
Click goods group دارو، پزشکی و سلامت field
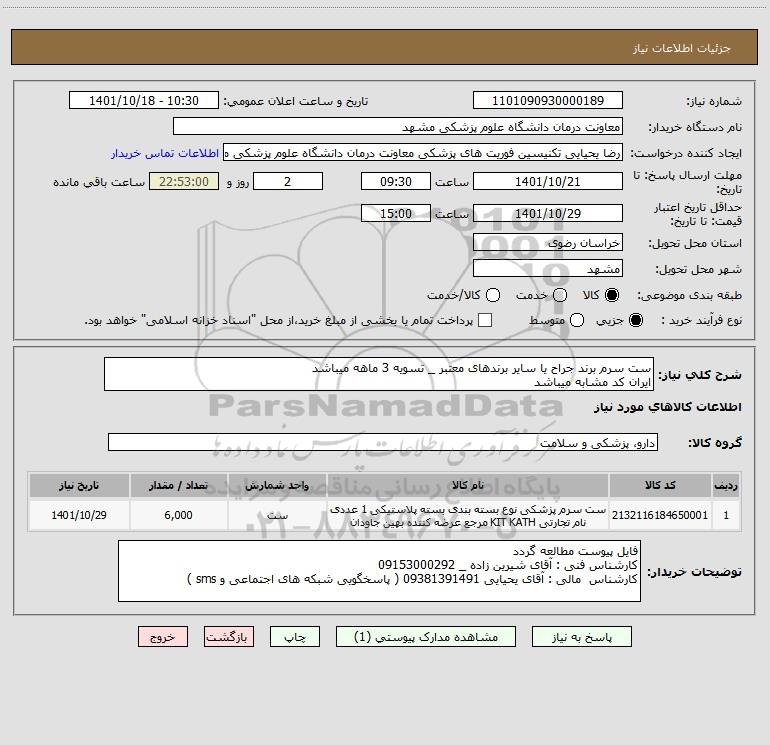click(383, 442)
